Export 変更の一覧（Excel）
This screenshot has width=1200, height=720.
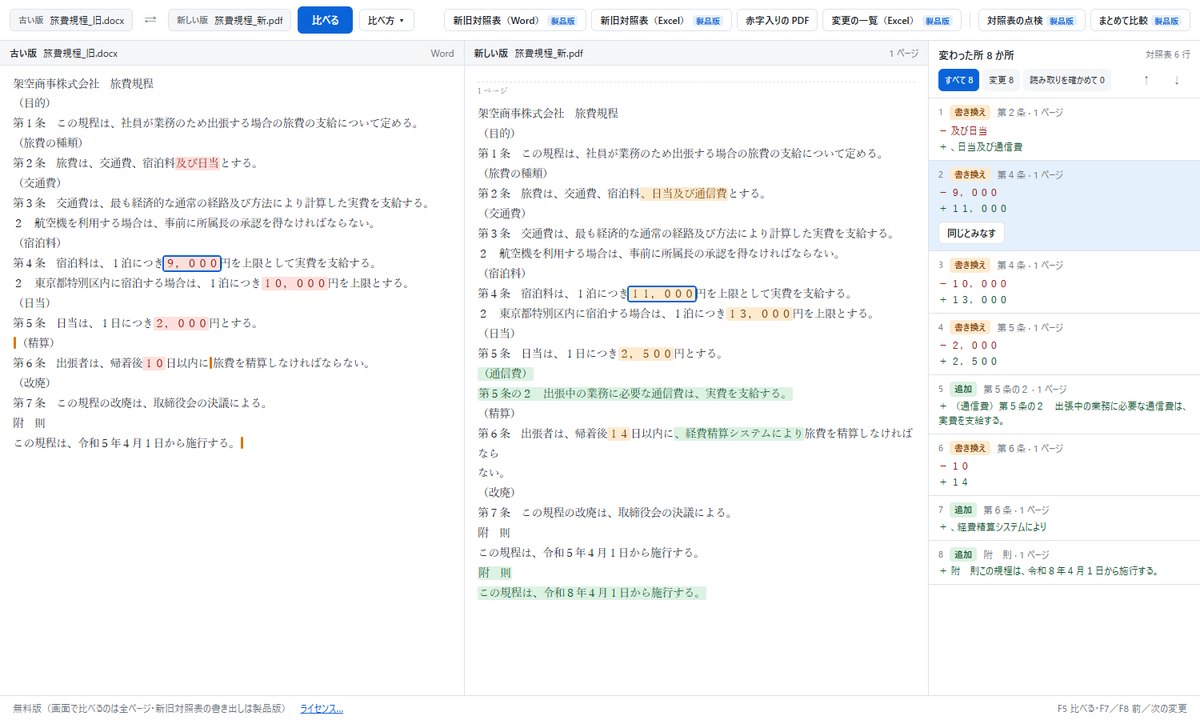[892, 20]
